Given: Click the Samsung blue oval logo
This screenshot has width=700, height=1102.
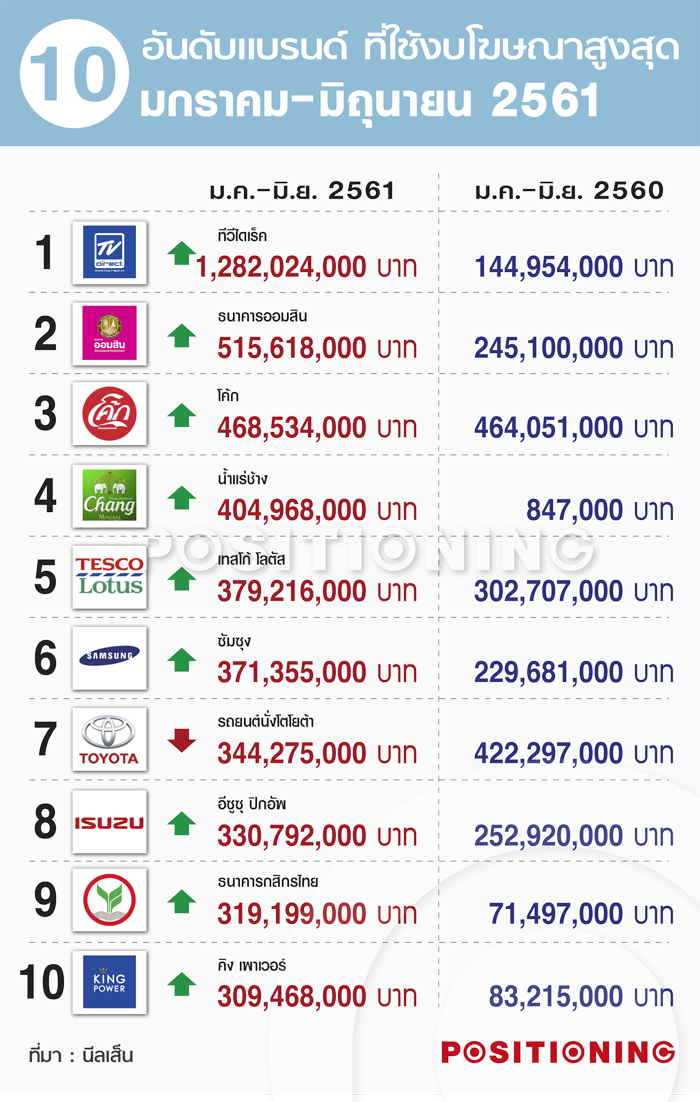Looking at the screenshot, I should (x=110, y=658).
